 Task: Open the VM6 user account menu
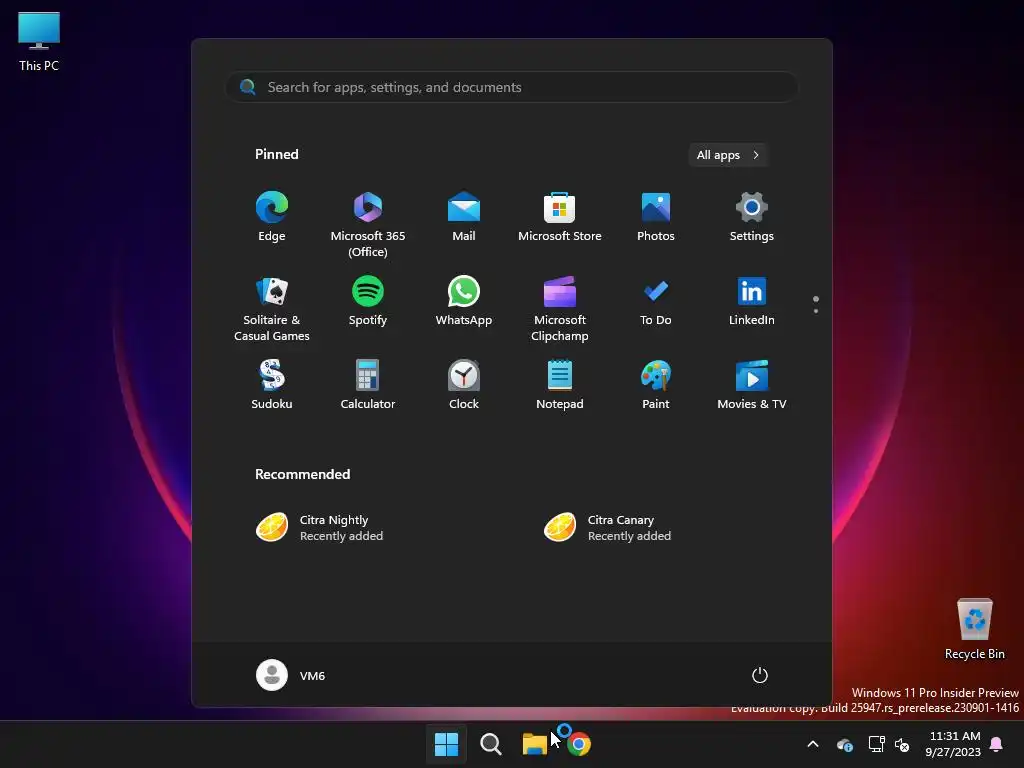[291, 675]
